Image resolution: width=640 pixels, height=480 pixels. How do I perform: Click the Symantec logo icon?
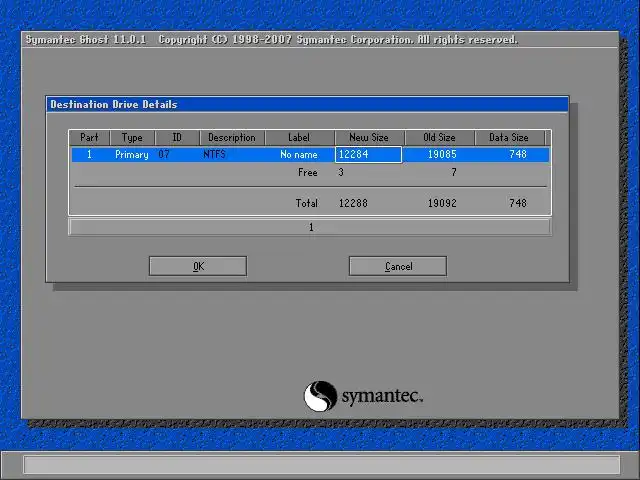coord(320,396)
